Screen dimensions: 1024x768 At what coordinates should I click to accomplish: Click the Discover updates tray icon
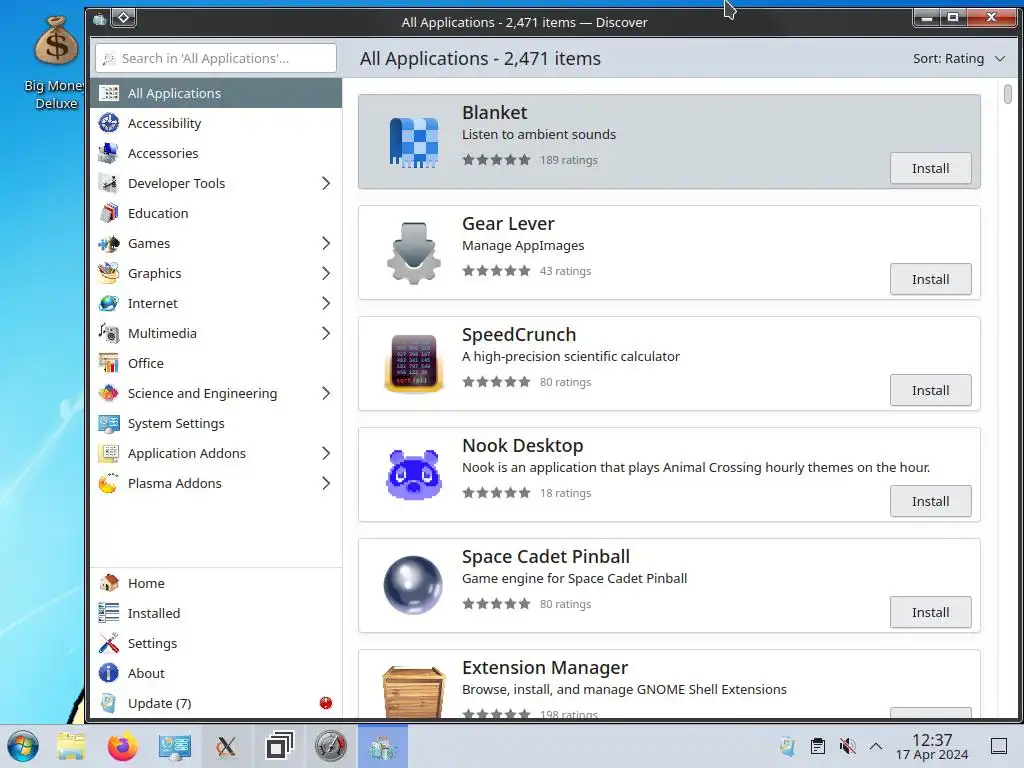point(788,746)
